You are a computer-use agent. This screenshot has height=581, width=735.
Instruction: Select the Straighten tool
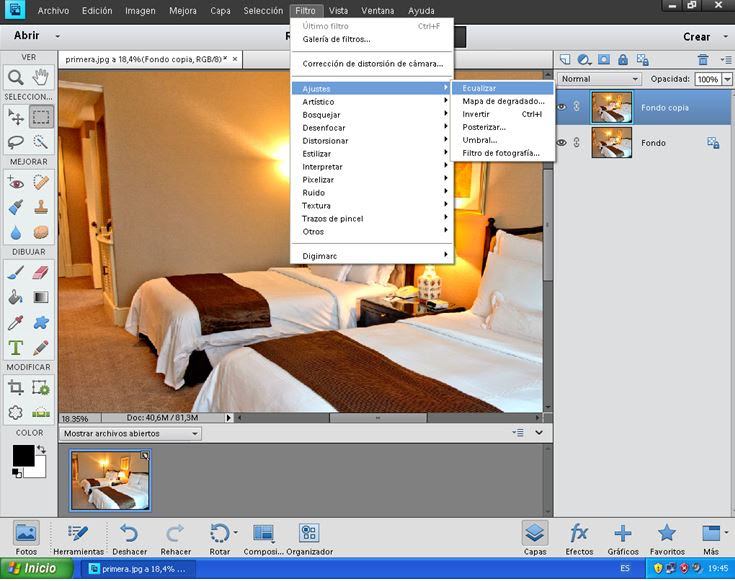(x=41, y=412)
